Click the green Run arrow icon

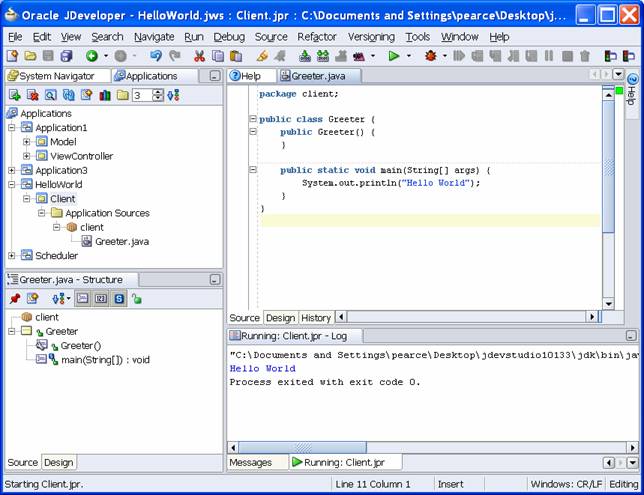point(393,55)
